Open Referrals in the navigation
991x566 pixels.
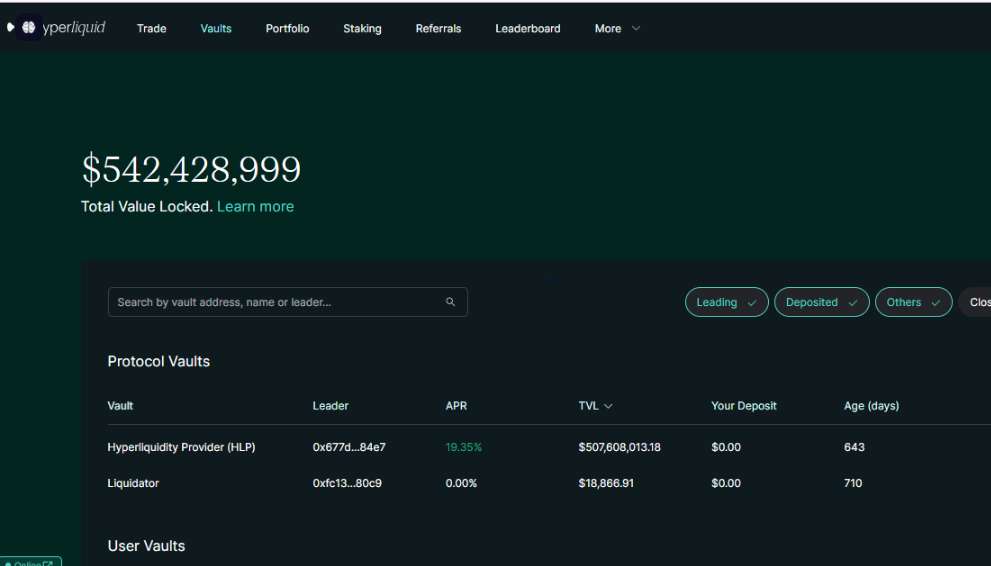point(438,28)
